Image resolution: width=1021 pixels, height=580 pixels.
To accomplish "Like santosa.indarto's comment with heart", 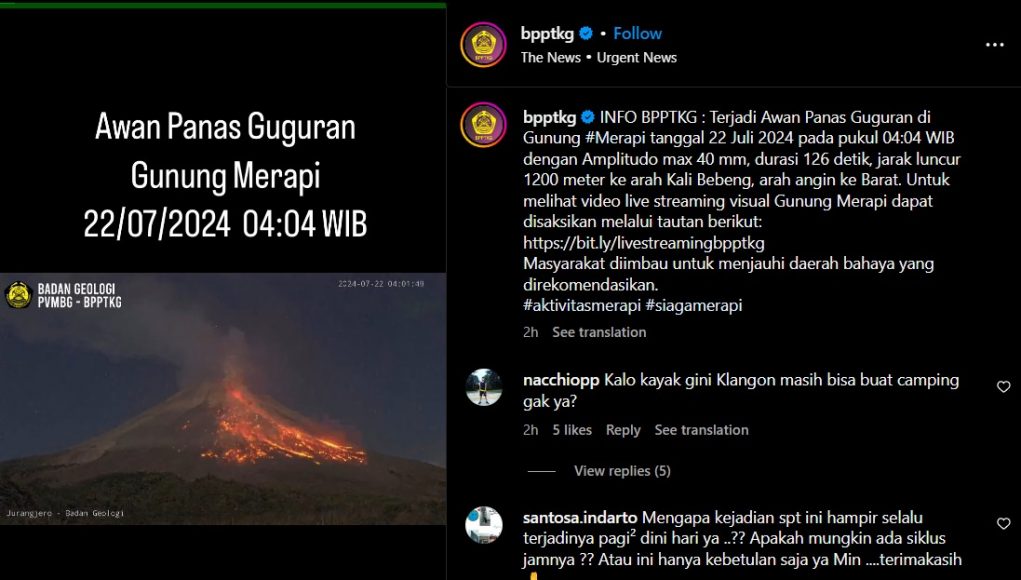I will click(1003, 523).
